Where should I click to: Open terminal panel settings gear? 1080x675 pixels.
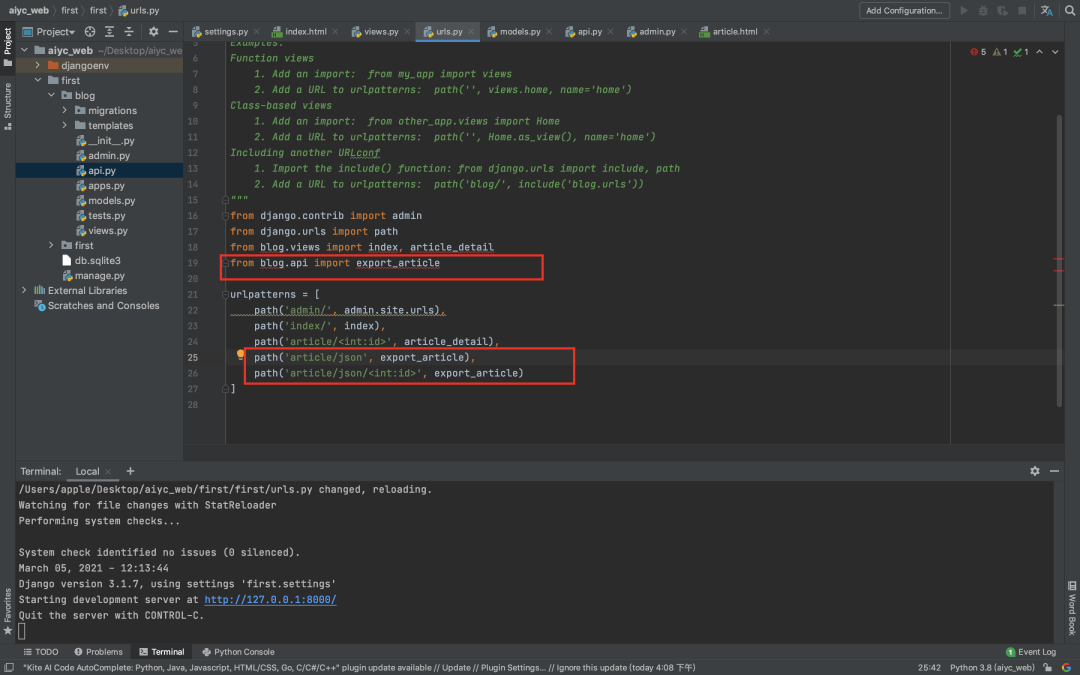coord(1035,471)
